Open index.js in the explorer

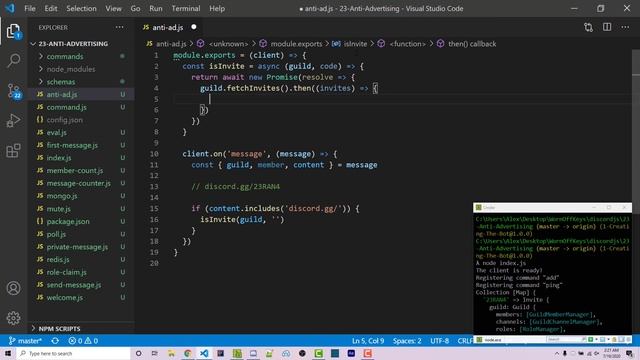tap(59, 158)
